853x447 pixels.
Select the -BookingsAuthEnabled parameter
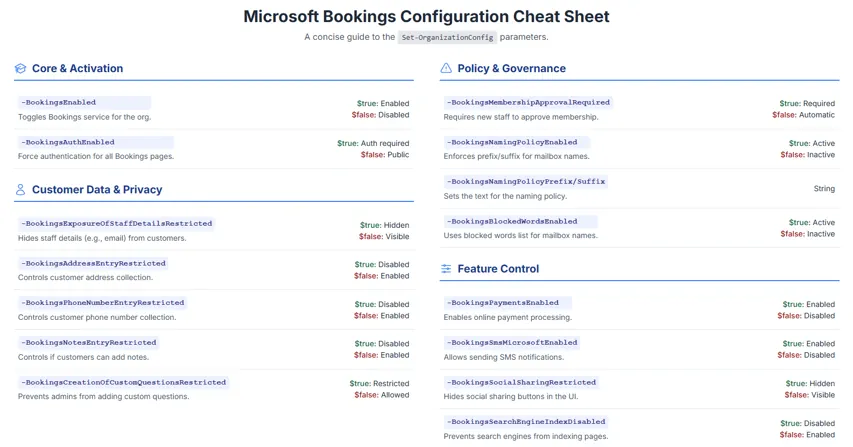coord(96,142)
